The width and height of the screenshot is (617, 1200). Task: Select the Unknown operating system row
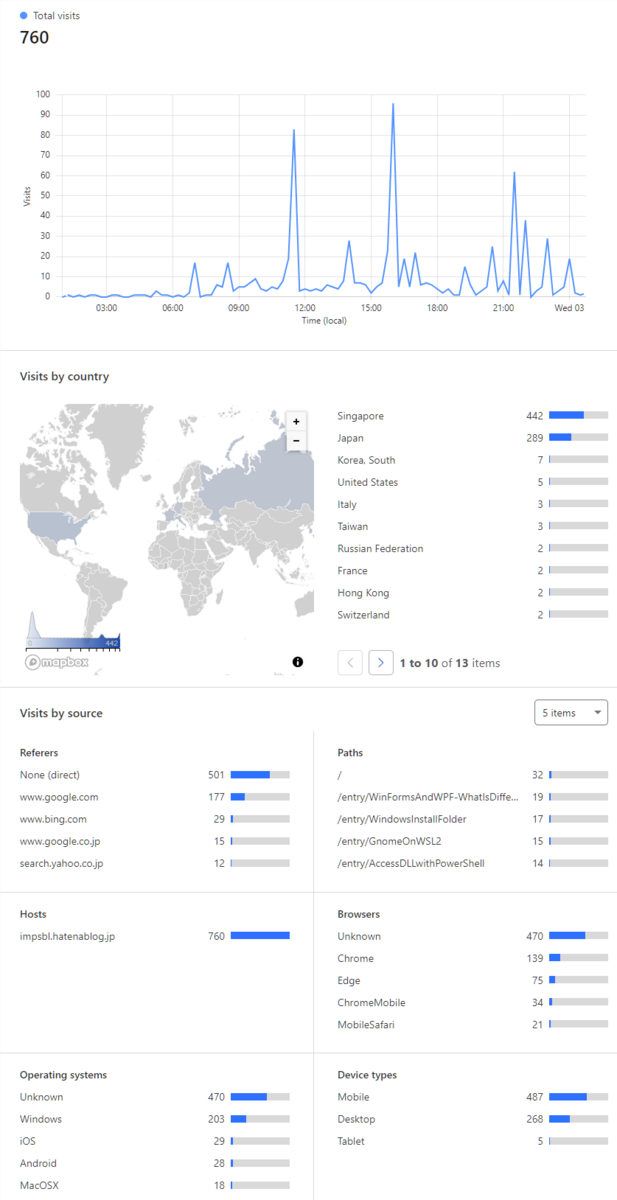(x=155, y=1097)
